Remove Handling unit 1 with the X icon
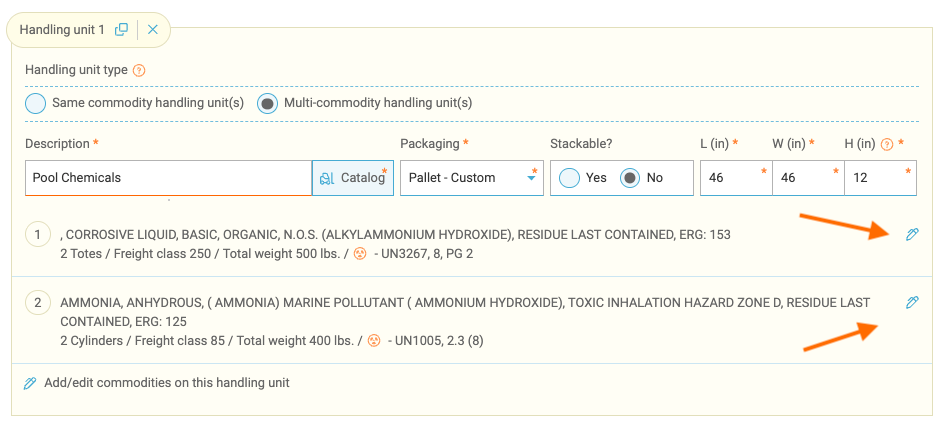943x425 pixels. pos(153,29)
